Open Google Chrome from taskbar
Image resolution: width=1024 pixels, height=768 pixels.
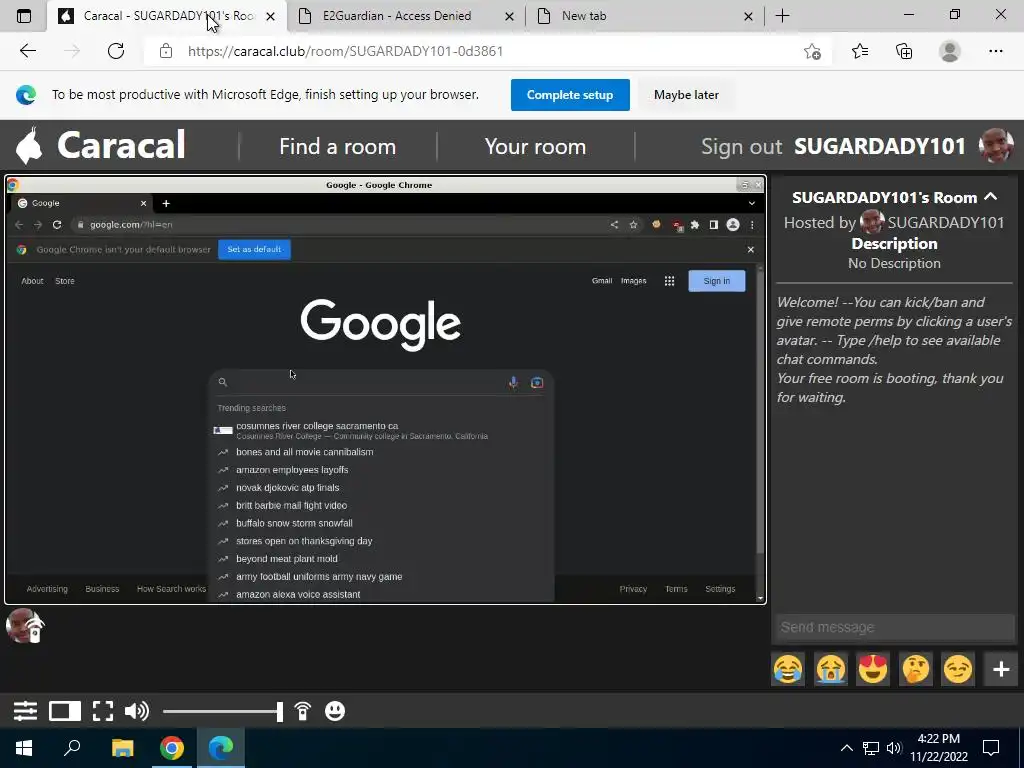click(x=172, y=748)
